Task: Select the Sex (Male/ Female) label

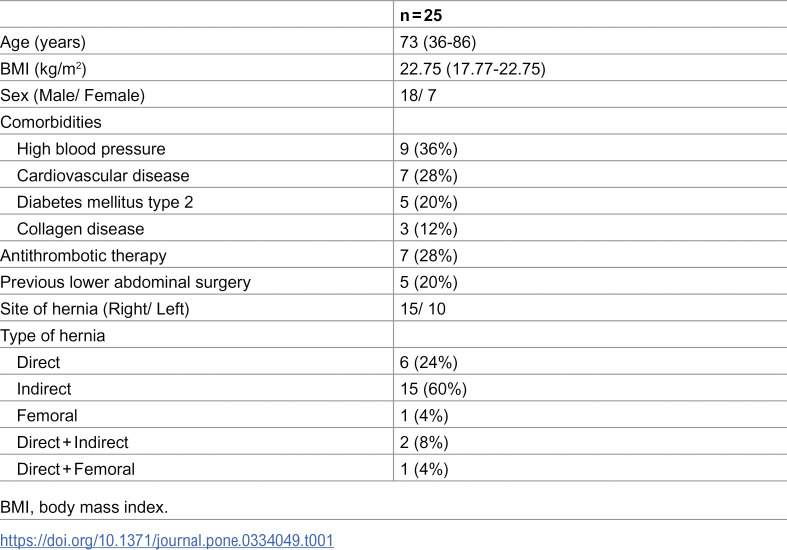Action: point(72,95)
